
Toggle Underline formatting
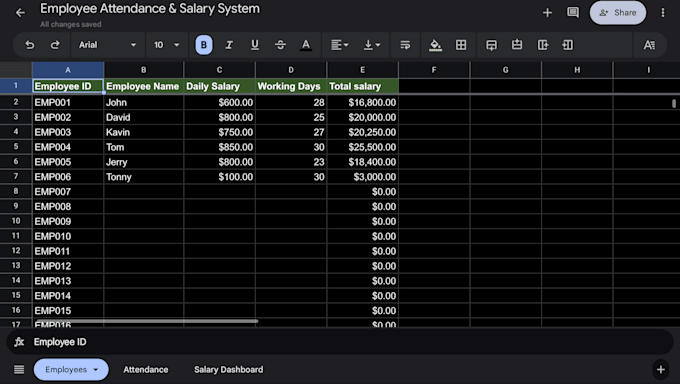tap(255, 45)
